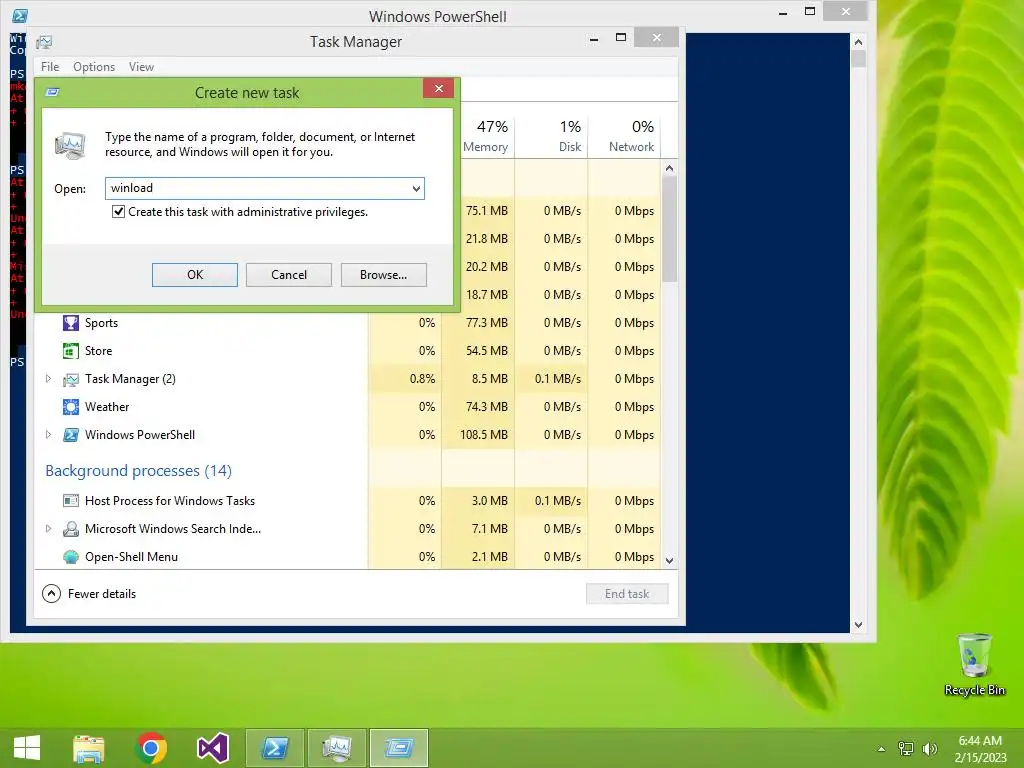Image resolution: width=1024 pixels, height=768 pixels.
Task: Click the taskbar clock showing 6:44 AM
Action: pos(980,748)
